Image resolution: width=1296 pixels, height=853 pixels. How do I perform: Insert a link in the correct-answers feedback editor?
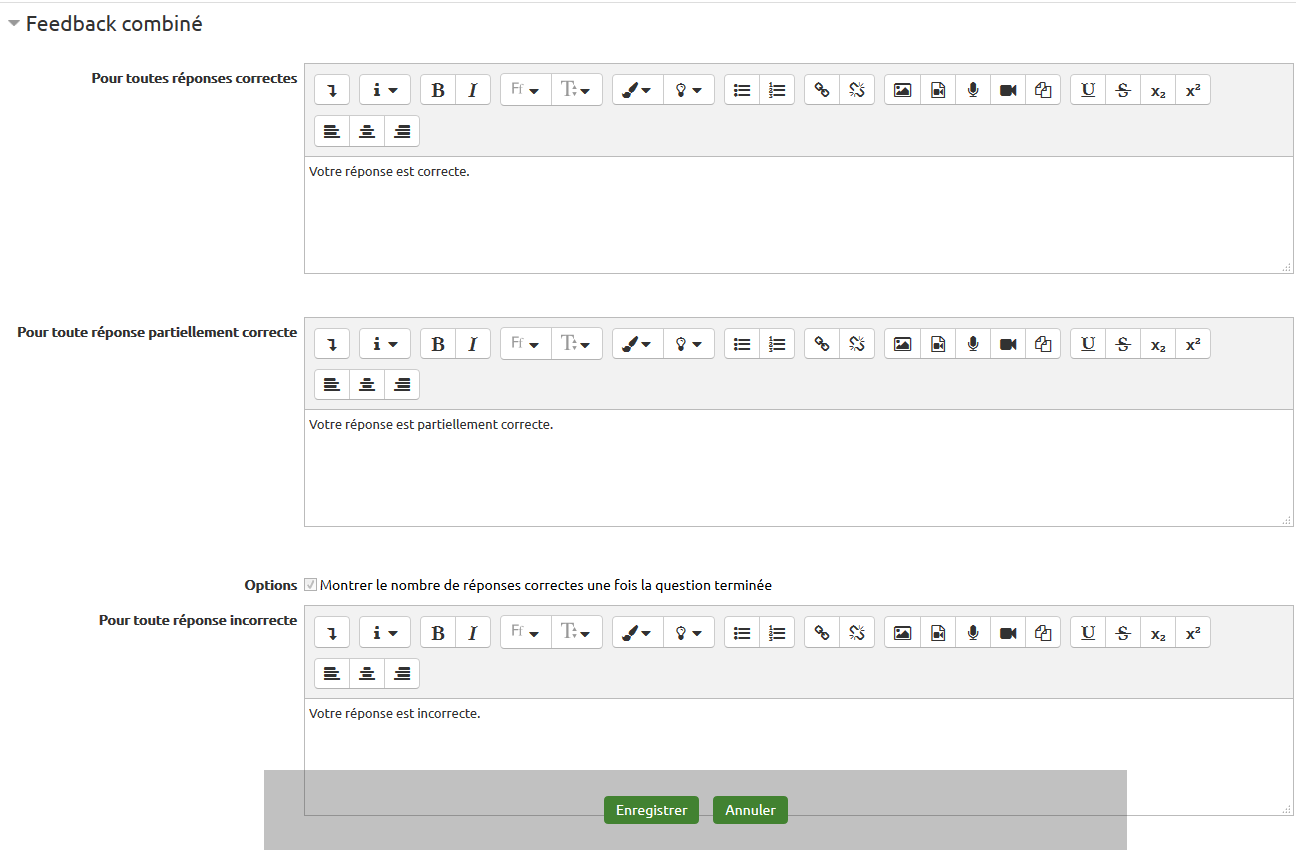(x=822, y=90)
